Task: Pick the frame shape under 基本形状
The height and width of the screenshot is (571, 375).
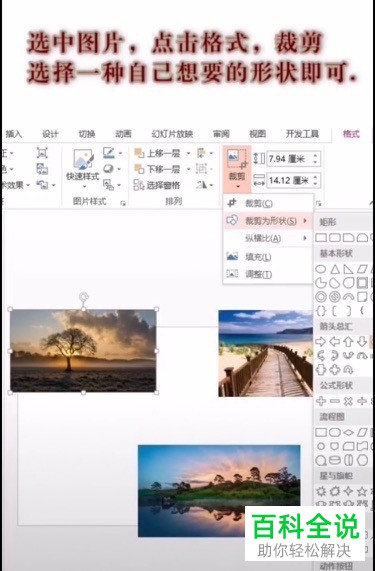Action: coord(362,283)
